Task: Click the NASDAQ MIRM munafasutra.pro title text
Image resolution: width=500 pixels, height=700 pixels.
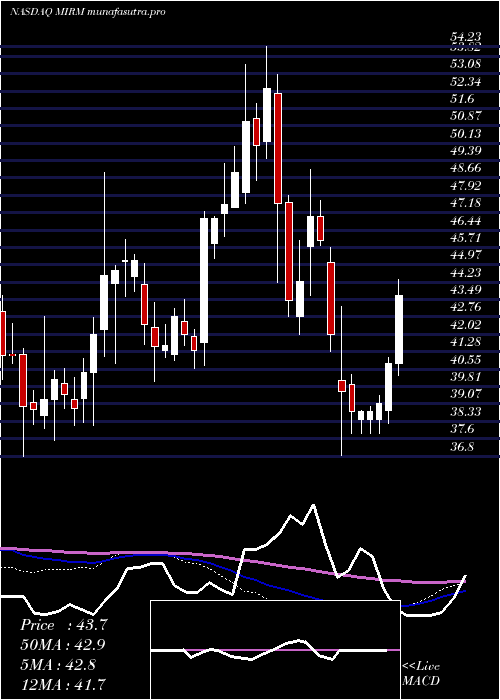Action: [88, 12]
